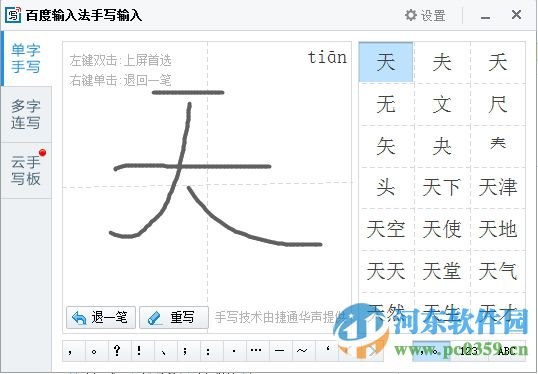Viewport: 538px width, 374px height.
Task: Insert the colon symbol
Action: (x=212, y=351)
